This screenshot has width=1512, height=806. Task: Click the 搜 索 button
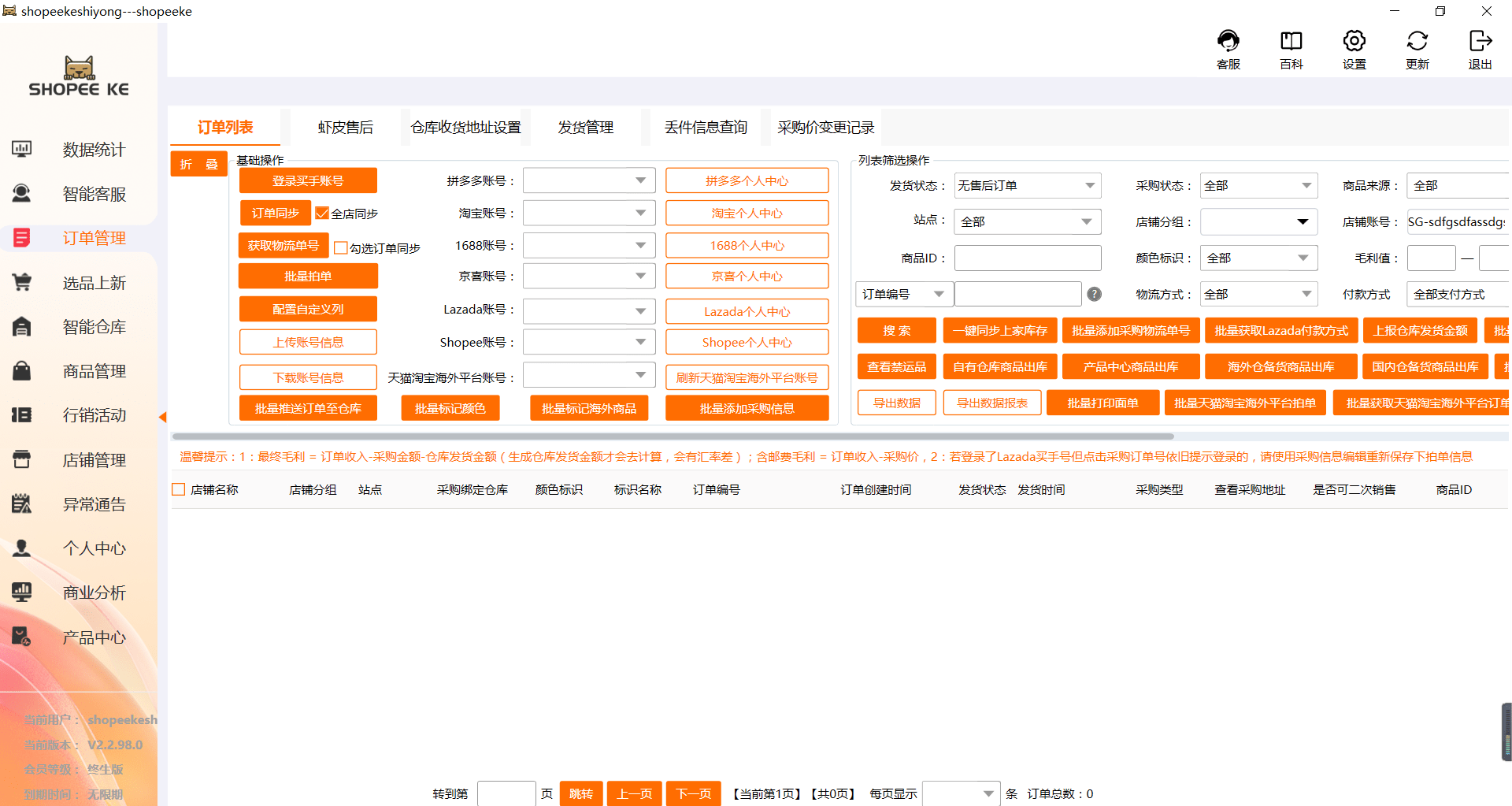[896, 330]
